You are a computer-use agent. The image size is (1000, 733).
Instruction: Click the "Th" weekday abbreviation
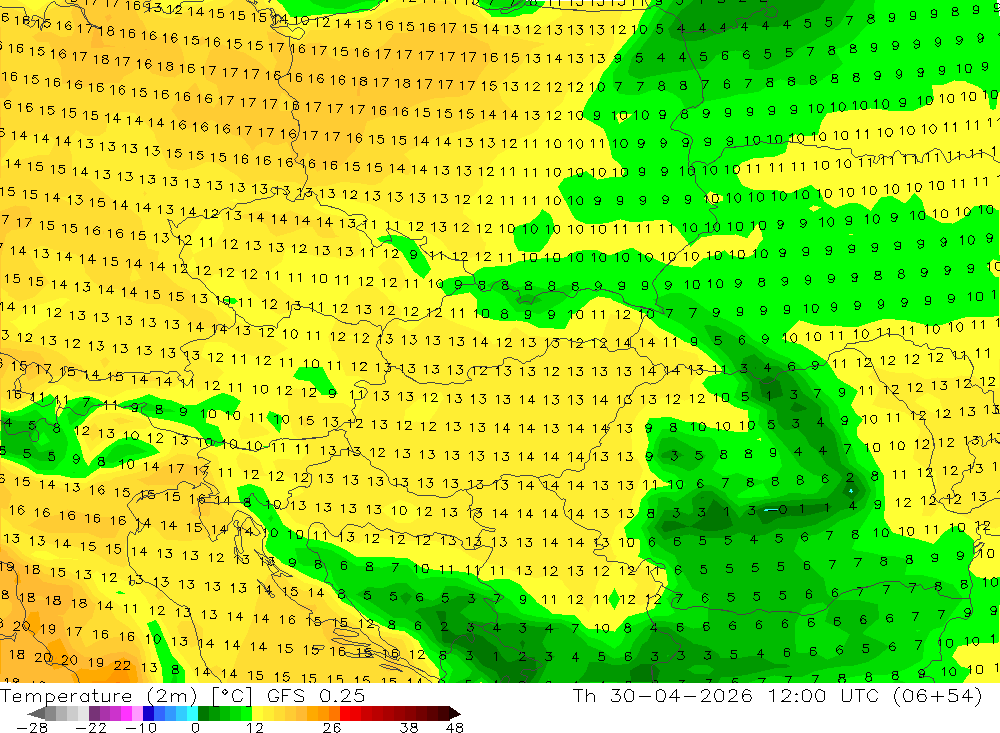tap(584, 696)
